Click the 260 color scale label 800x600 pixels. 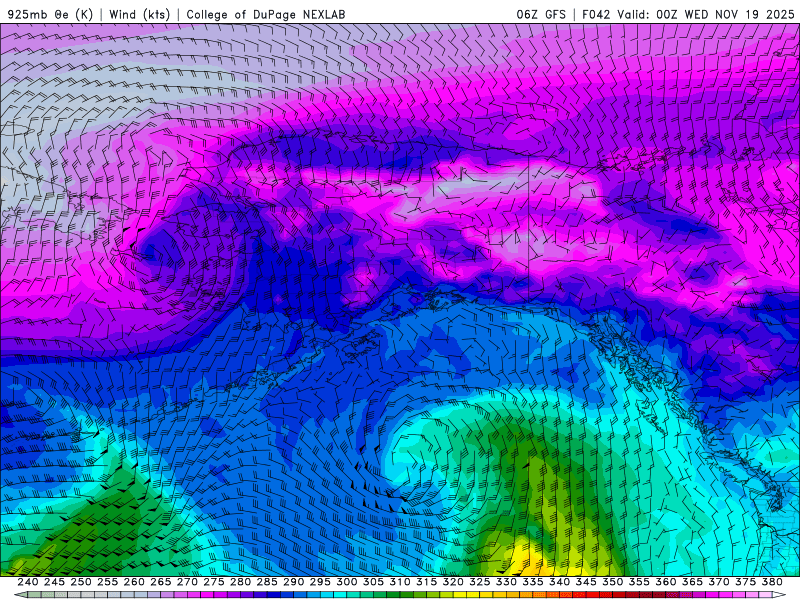pos(134,582)
